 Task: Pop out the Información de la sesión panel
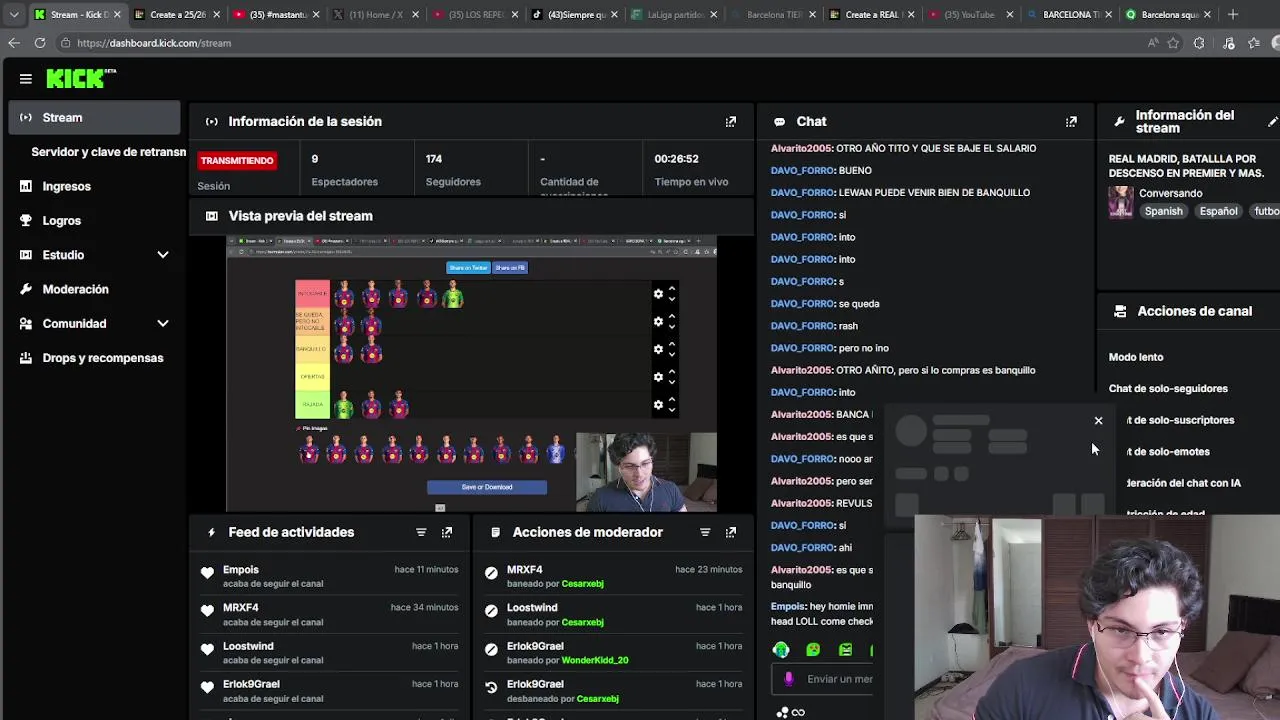731,122
